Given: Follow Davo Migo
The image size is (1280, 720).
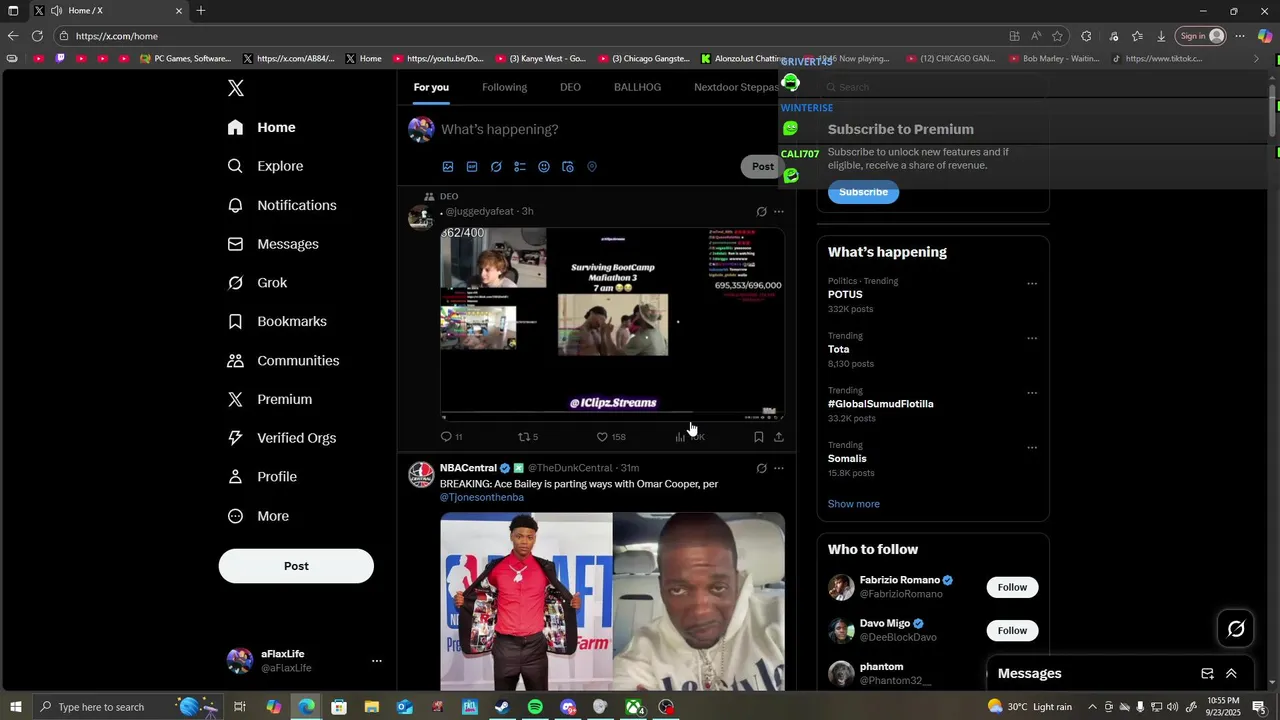Looking at the screenshot, I should (x=1012, y=630).
